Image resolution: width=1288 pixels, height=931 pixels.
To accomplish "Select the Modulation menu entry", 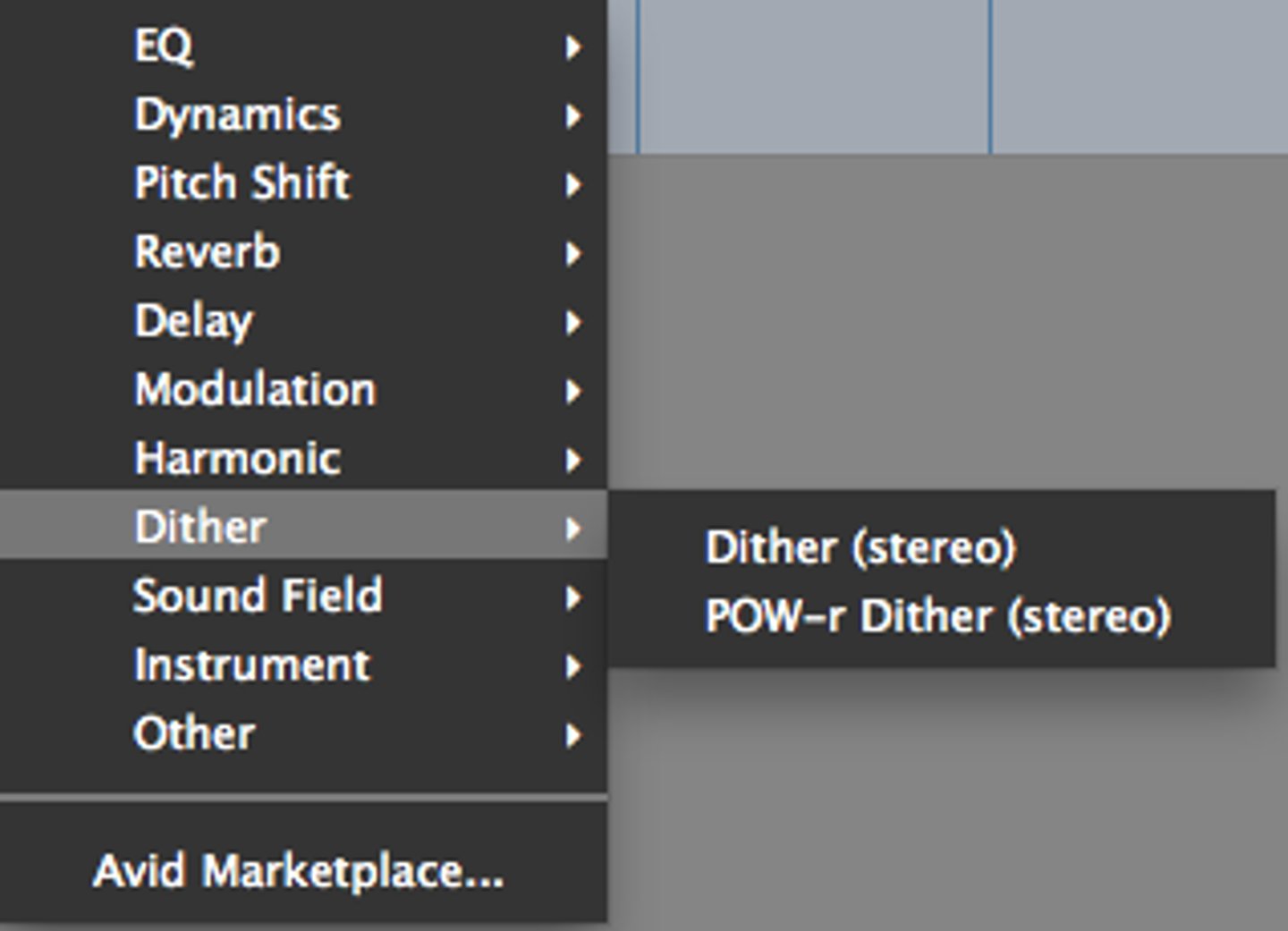I will pos(255,390).
